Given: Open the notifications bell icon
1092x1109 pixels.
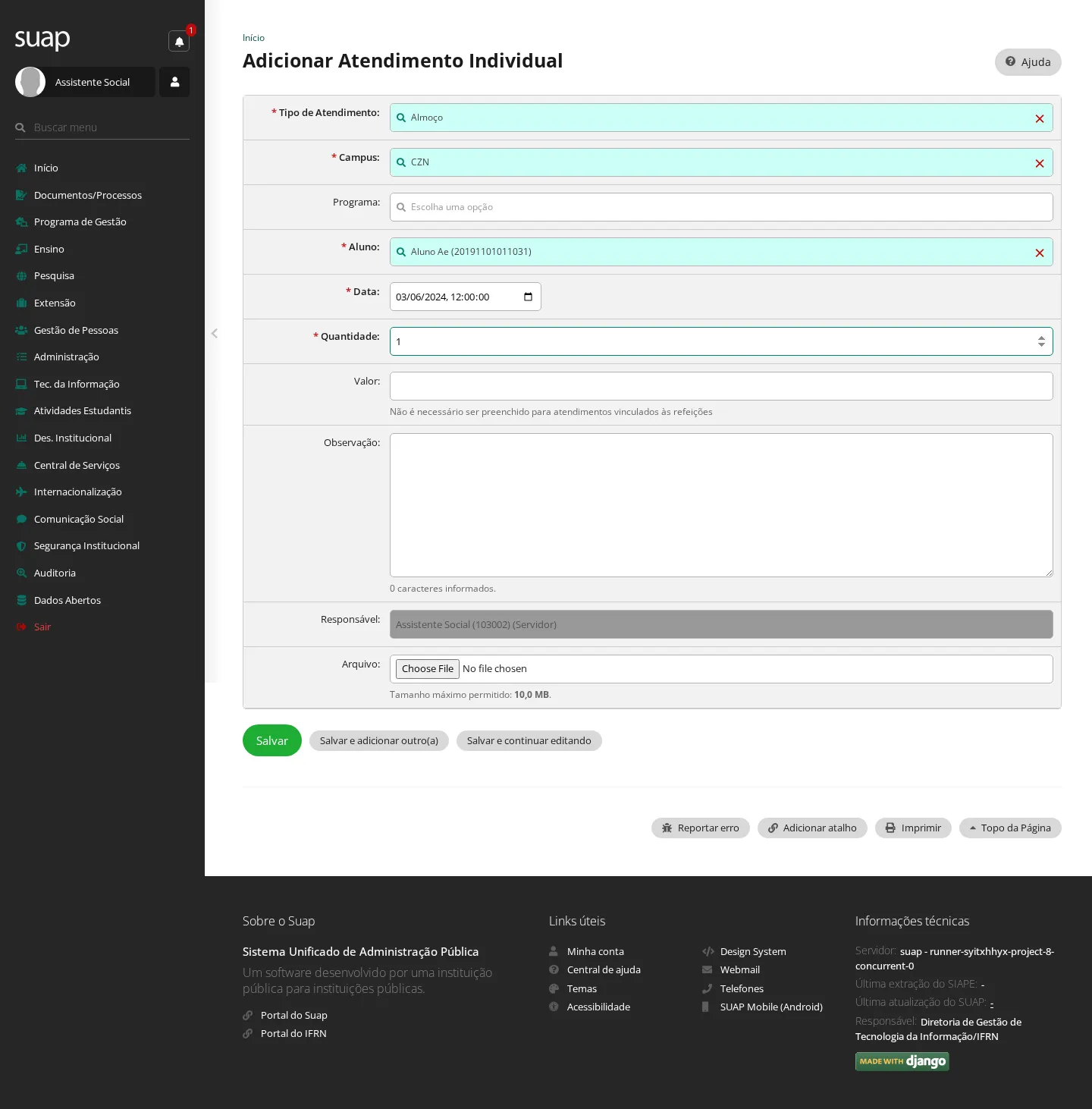Looking at the screenshot, I should [179, 41].
